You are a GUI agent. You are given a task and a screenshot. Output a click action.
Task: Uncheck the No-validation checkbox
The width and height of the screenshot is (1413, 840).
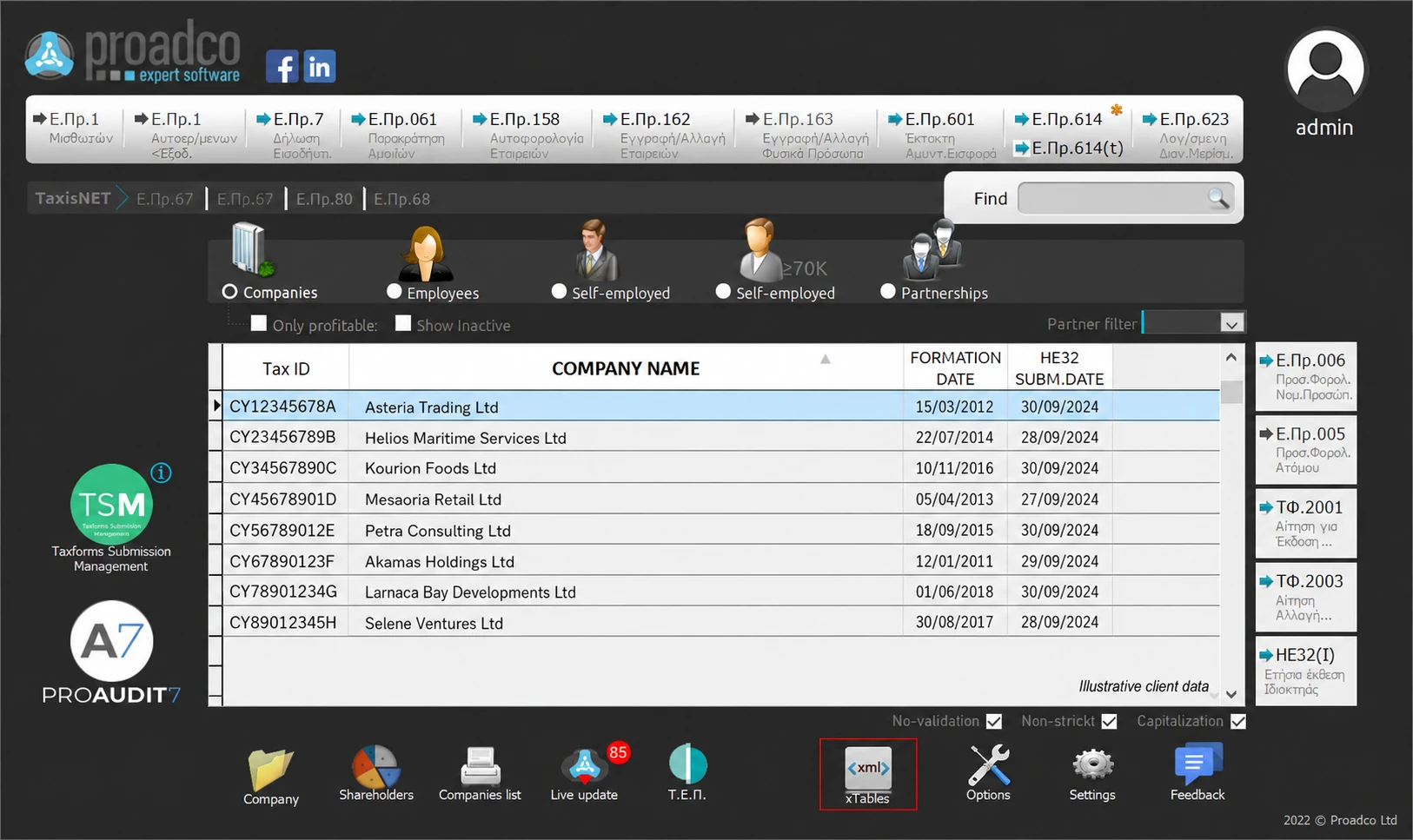[x=994, y=721]
